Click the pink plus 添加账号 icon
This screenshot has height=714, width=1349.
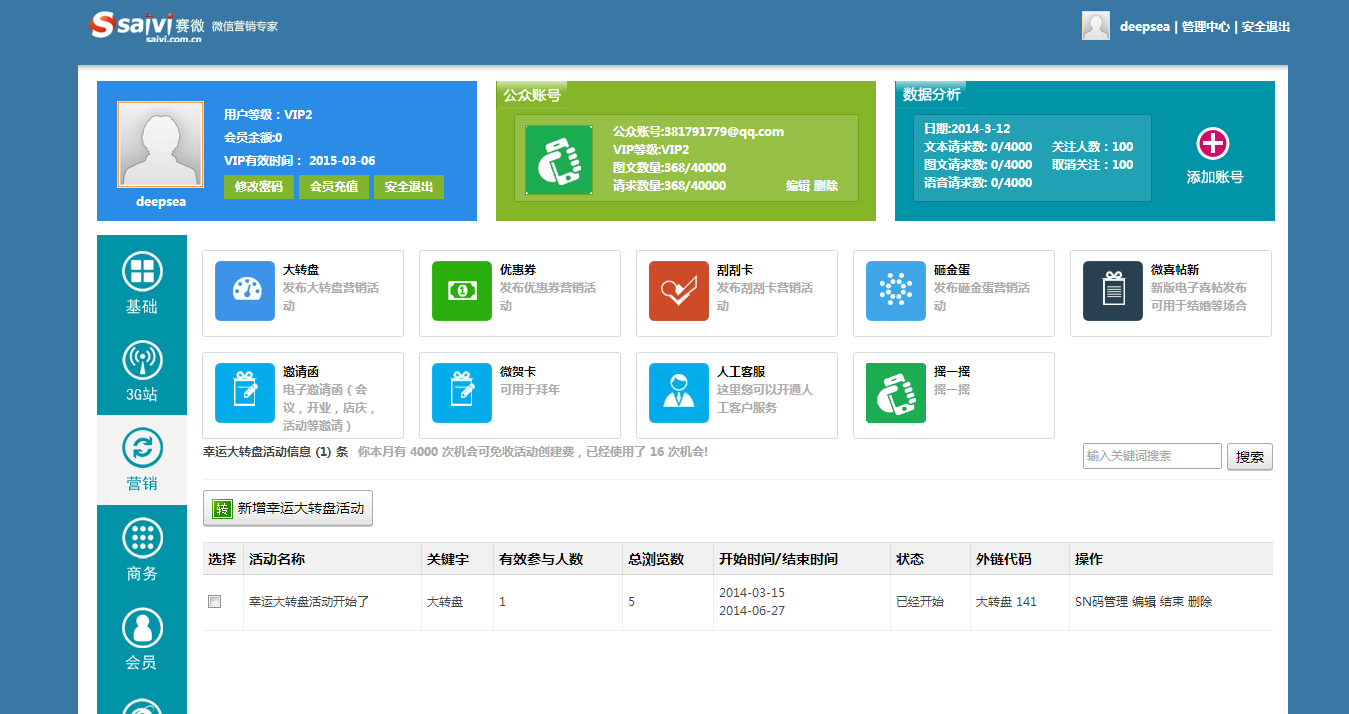tap(1213, 144)
